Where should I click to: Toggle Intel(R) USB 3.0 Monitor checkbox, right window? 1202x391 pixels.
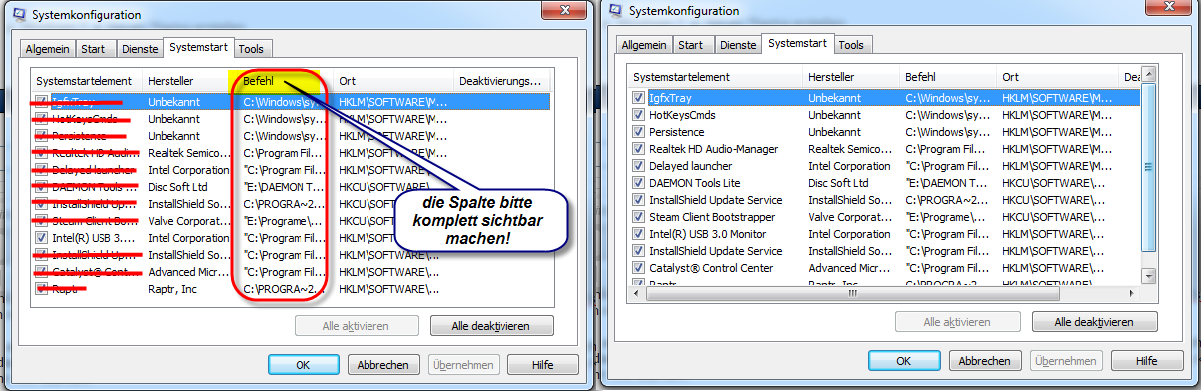coord(638,234)
